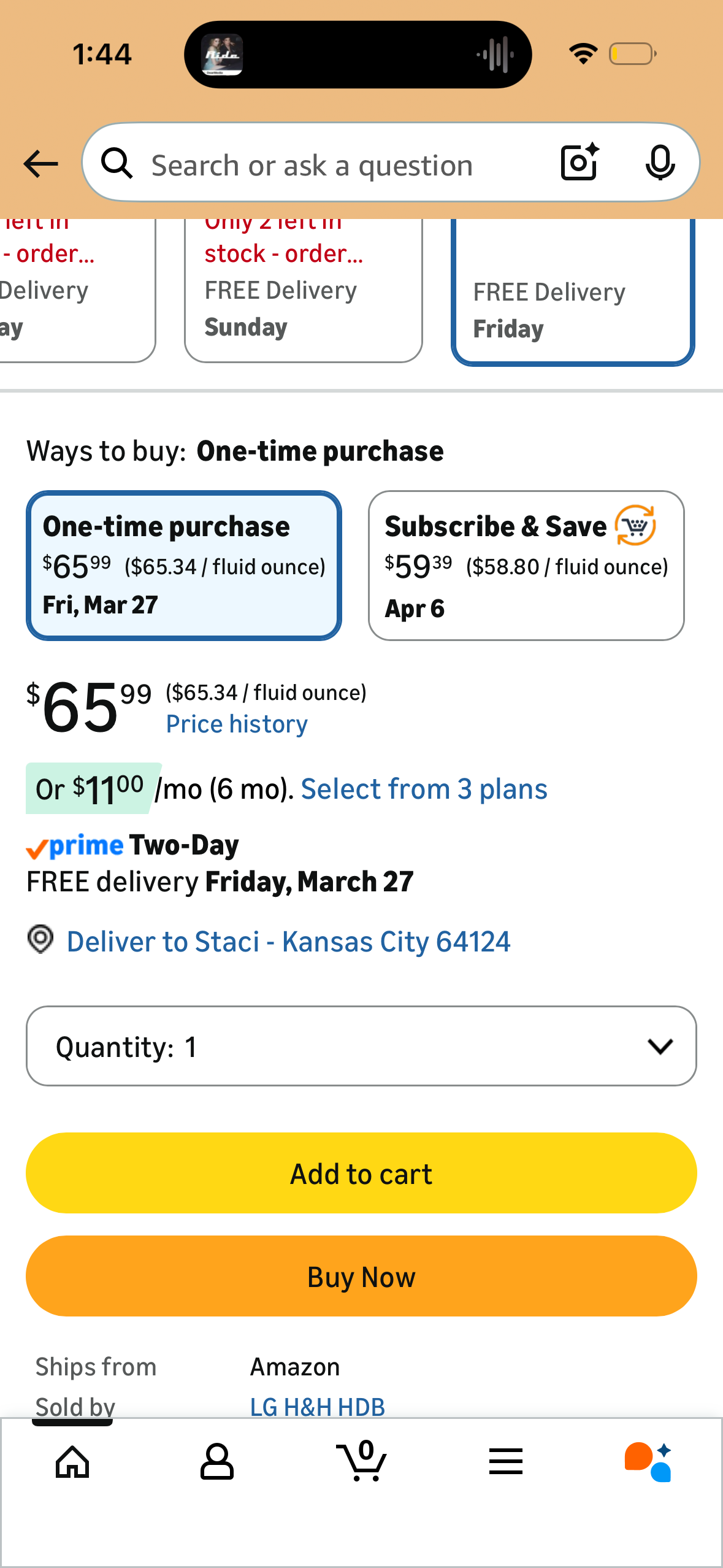Image resolution: width=723 pixels, height=1568 pixels.
Task: Add the item to cart
Action: (x=361, y=1173)
